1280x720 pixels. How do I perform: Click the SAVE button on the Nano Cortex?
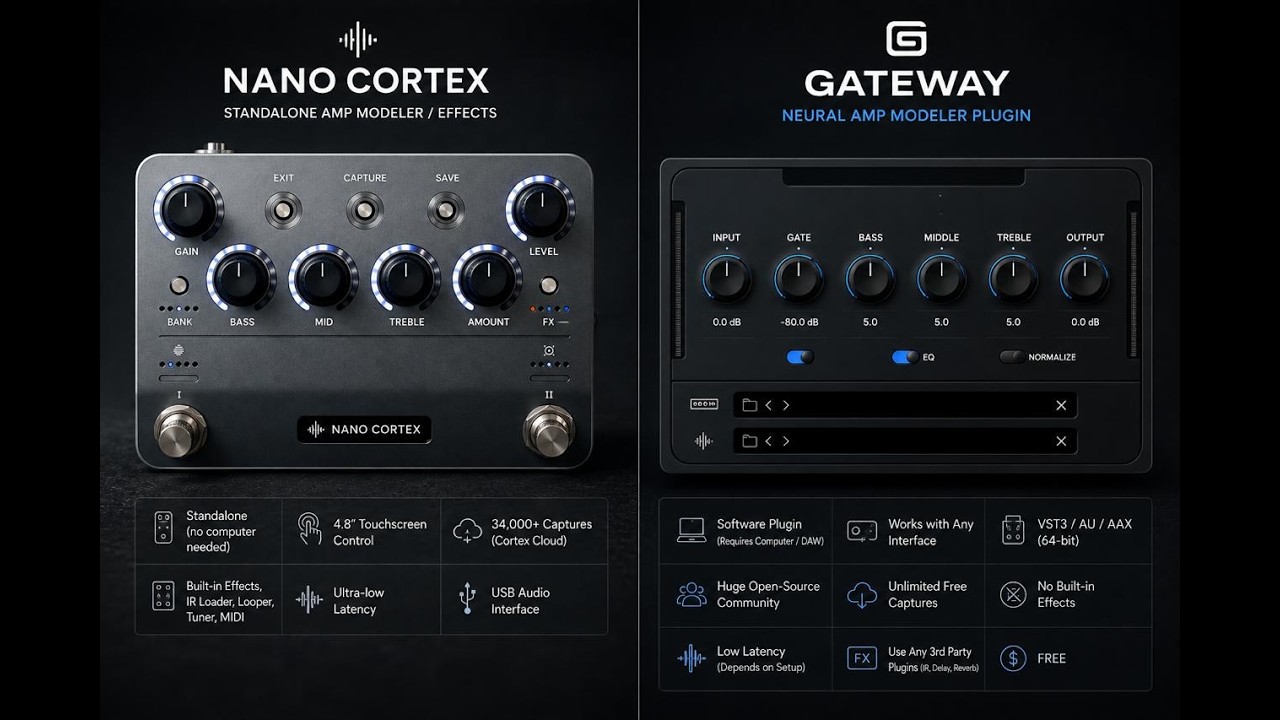tap(446, 210)
